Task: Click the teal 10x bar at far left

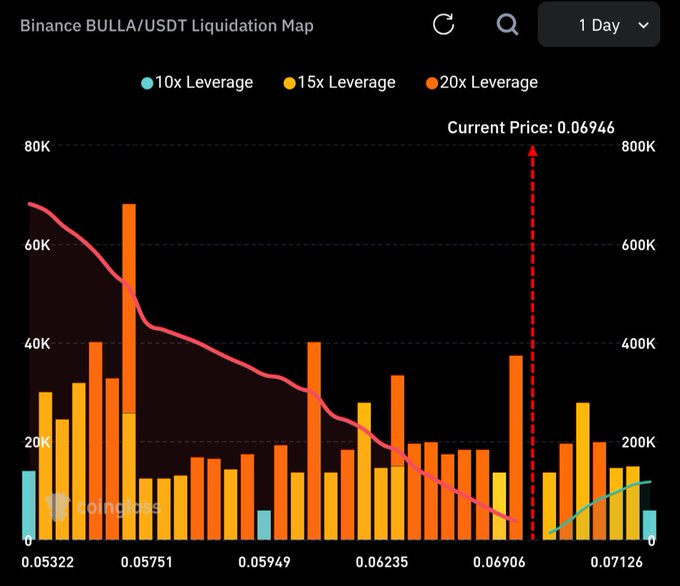Action: [x=29, y=505]
